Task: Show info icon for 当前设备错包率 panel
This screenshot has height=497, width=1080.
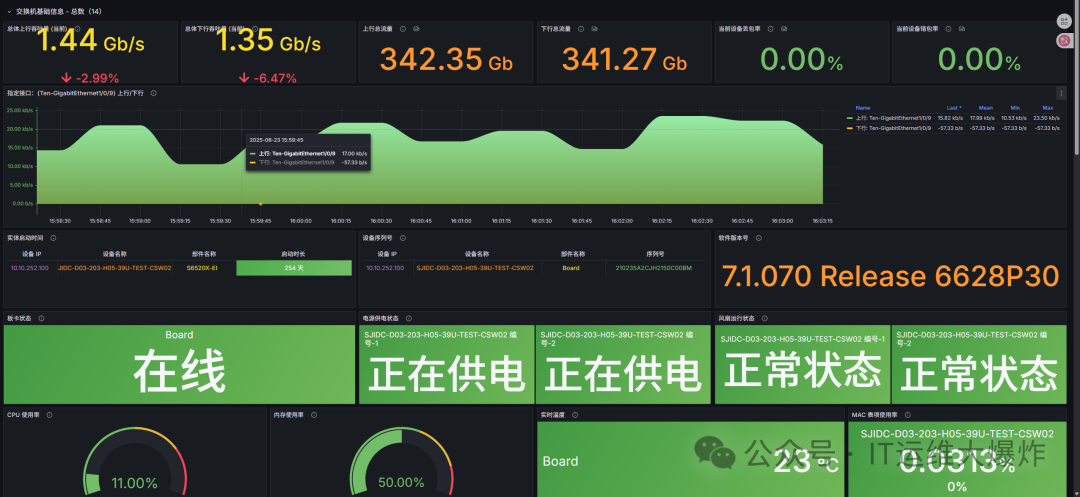Action: (x=948, y=29)
